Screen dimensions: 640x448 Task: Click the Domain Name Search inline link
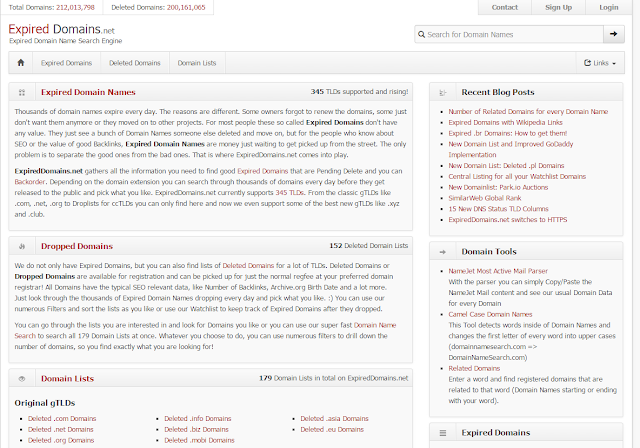click(x=205, y=330)
